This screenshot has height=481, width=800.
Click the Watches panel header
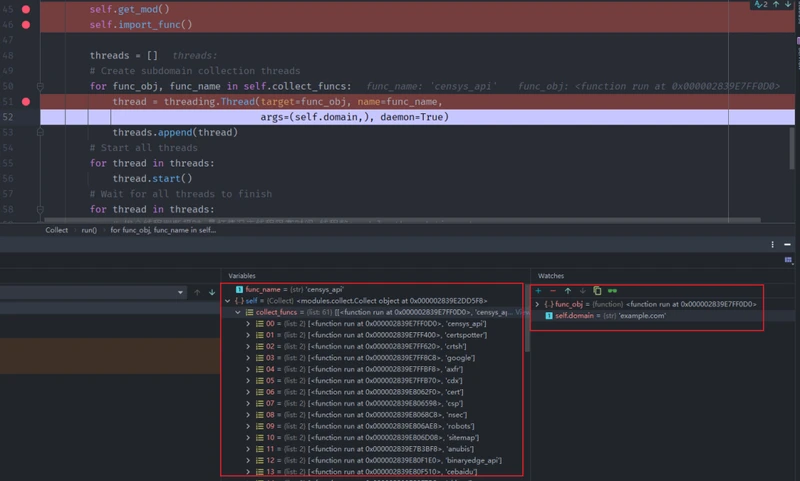[551, 275]
